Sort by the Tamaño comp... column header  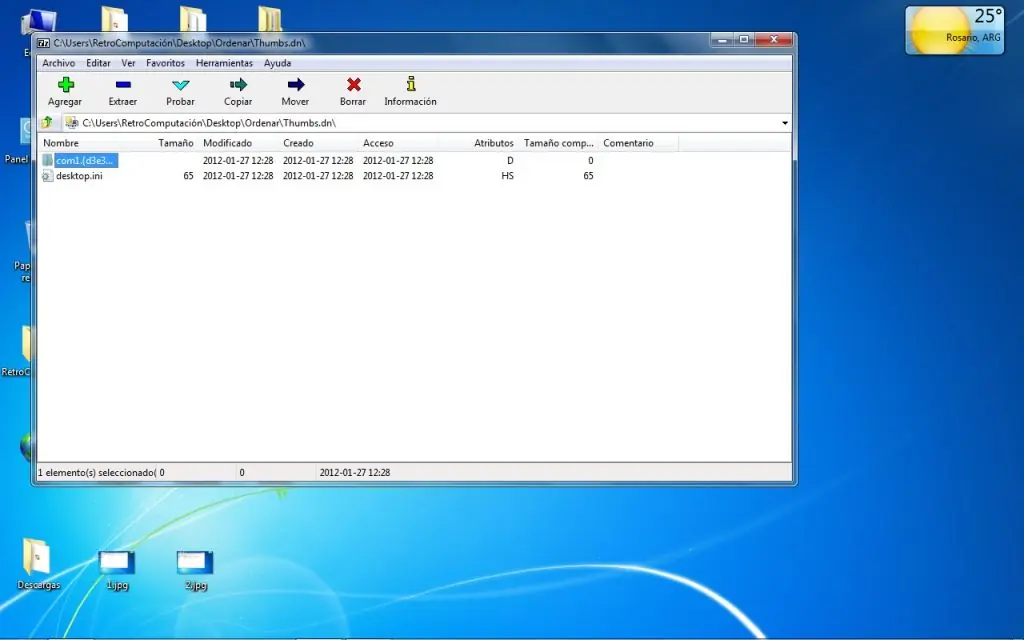[x=558, y=143]
